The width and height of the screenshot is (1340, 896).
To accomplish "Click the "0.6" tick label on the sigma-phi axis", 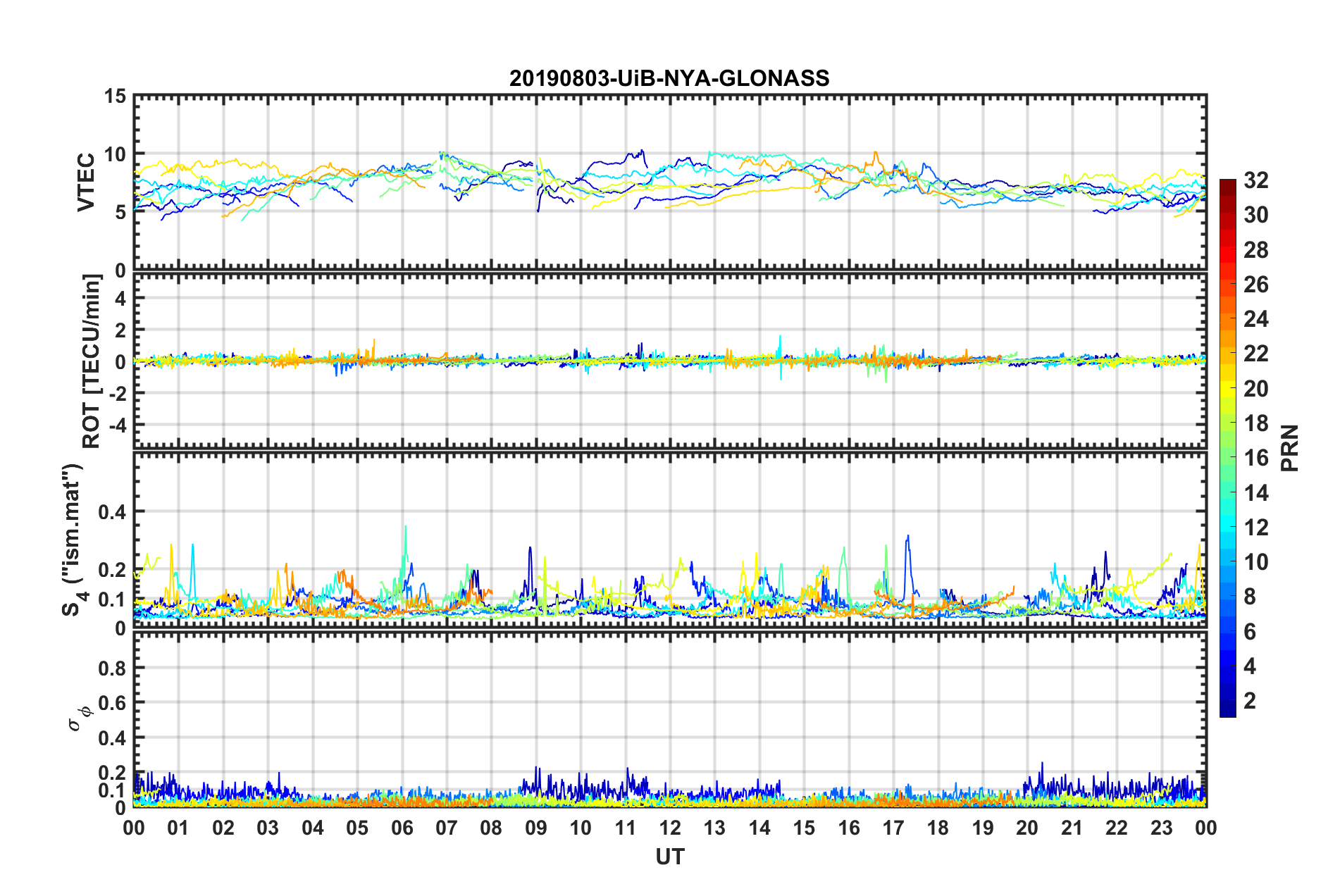I will tap(113, 703).
